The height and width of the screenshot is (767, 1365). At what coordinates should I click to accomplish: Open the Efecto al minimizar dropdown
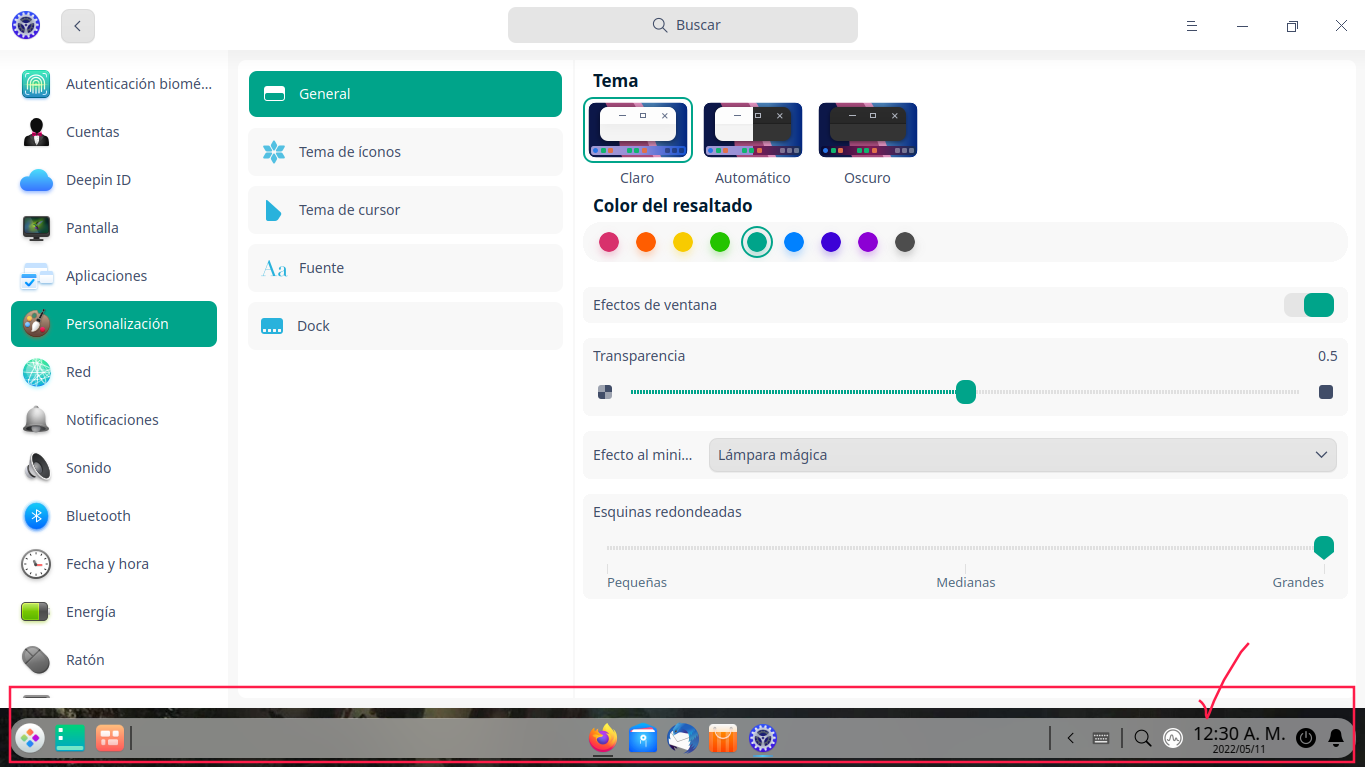[x=1022, y=455]
